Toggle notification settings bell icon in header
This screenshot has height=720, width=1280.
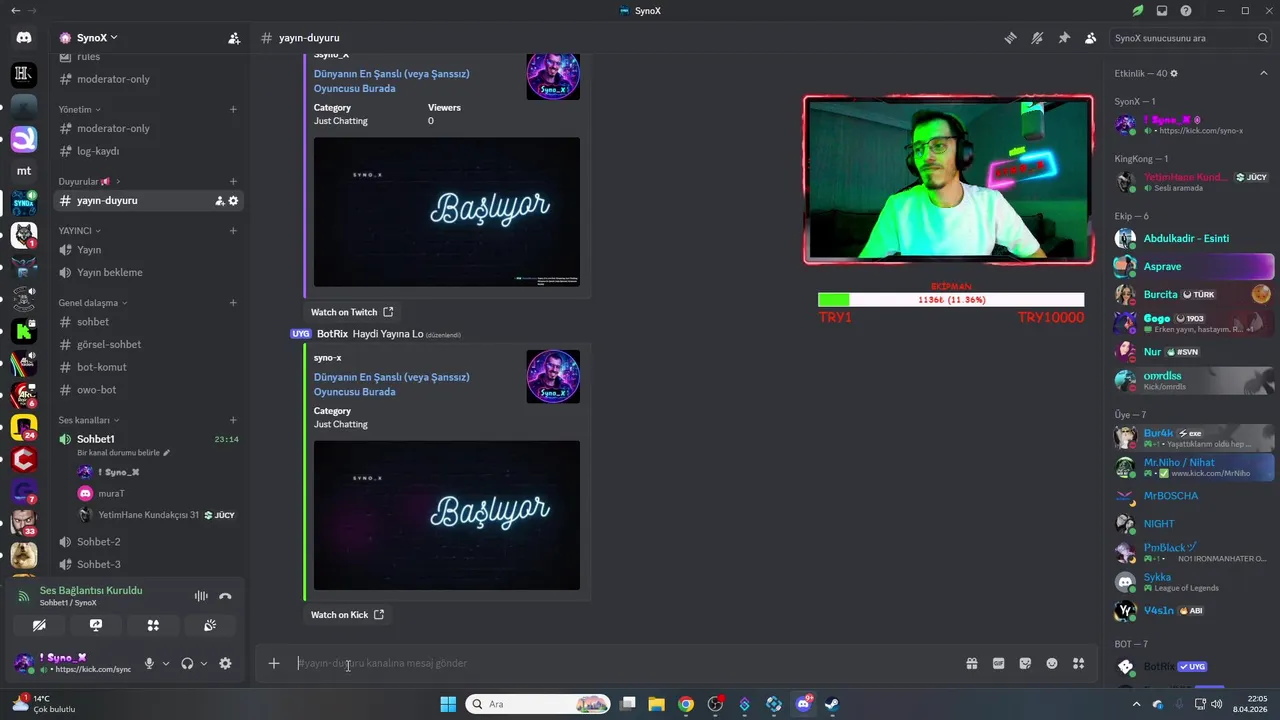(1037, 38)
